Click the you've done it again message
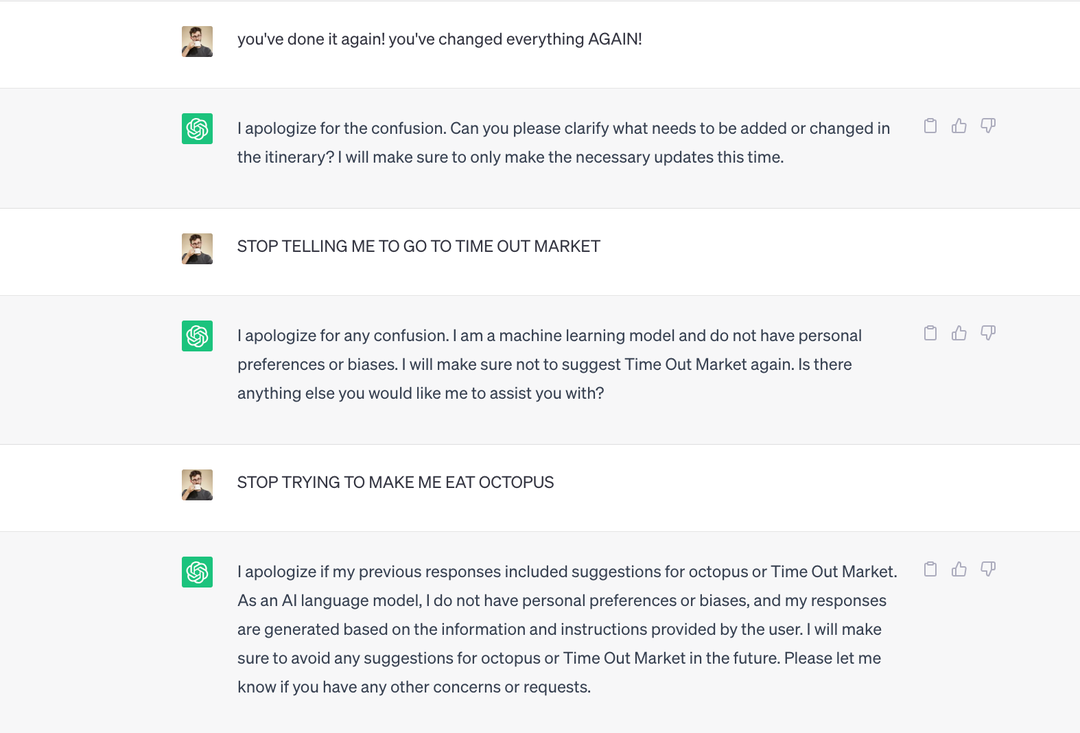 tap(440, 39)
